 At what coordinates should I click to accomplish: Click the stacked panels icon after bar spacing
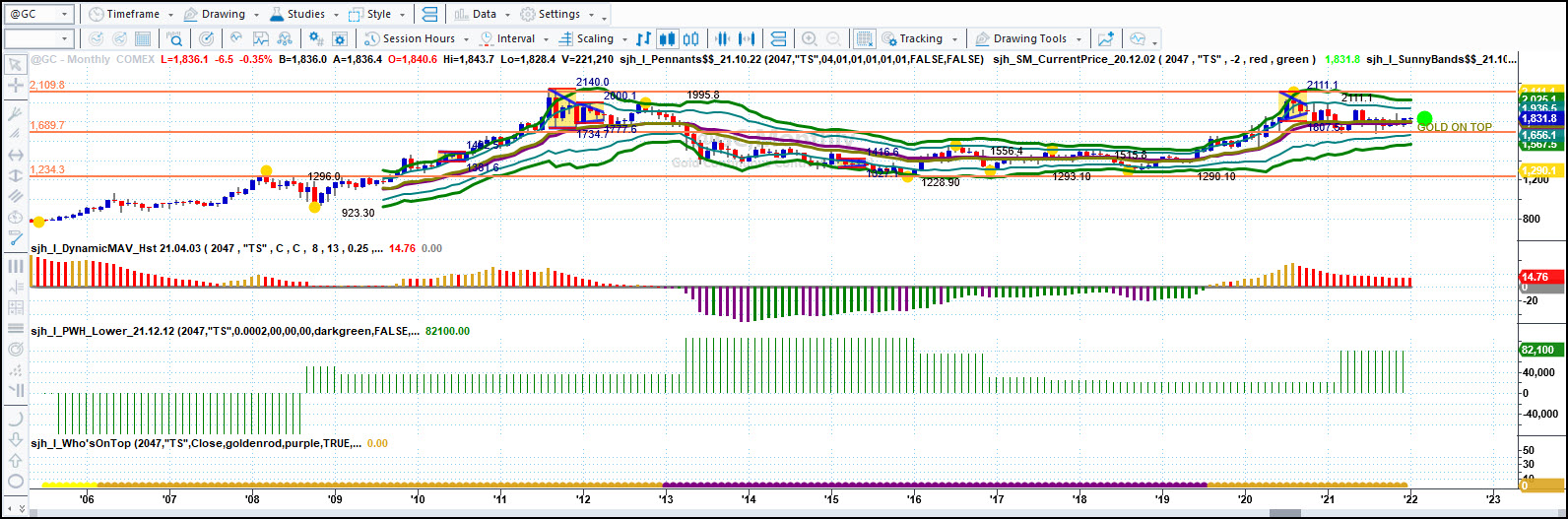click(x=777, y=38)
